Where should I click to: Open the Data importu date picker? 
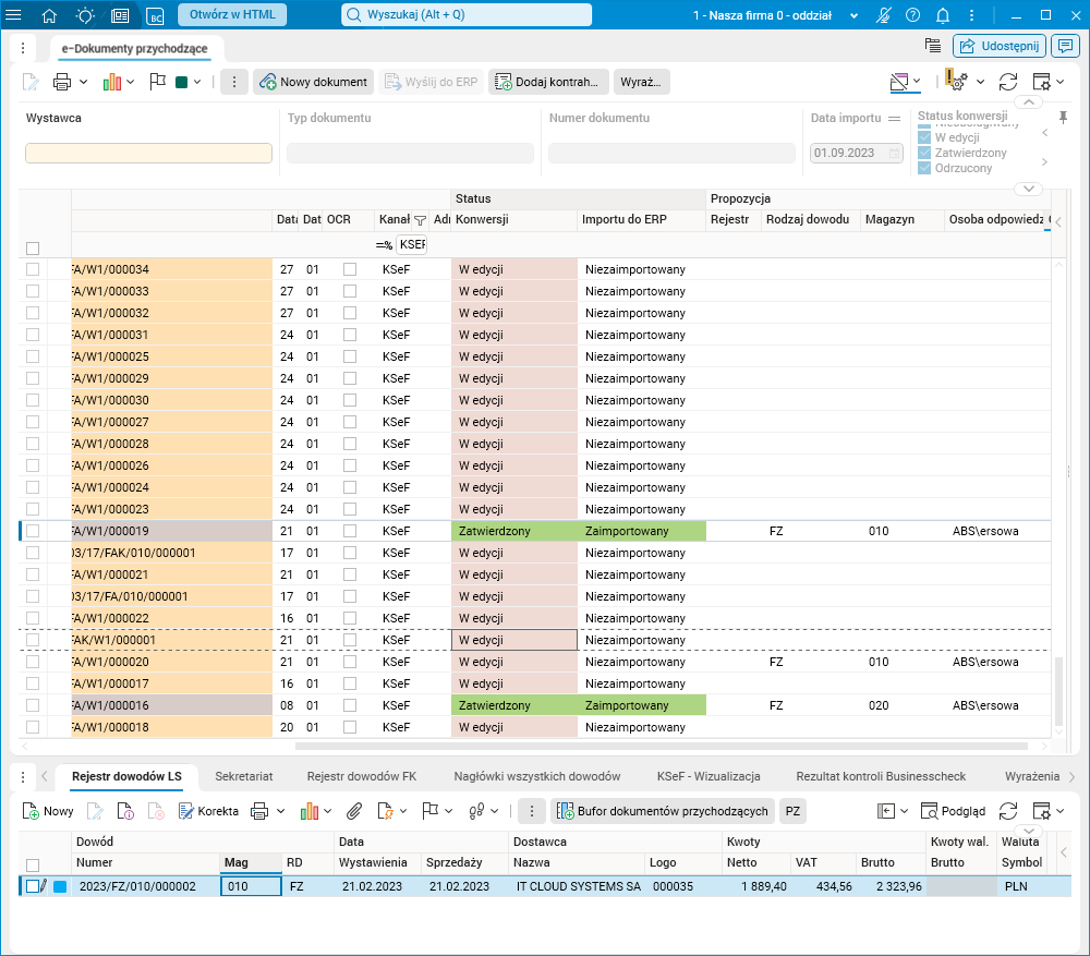tap(894, 153)
